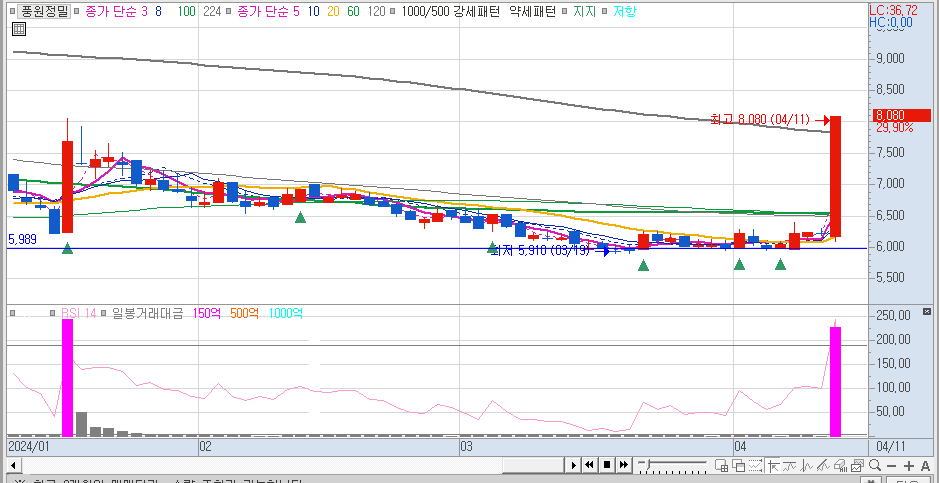Click the cyan 1000억 threshold label
Viewport: 939px width, 483px height.
pyautogui.click(x=285, y=313)
